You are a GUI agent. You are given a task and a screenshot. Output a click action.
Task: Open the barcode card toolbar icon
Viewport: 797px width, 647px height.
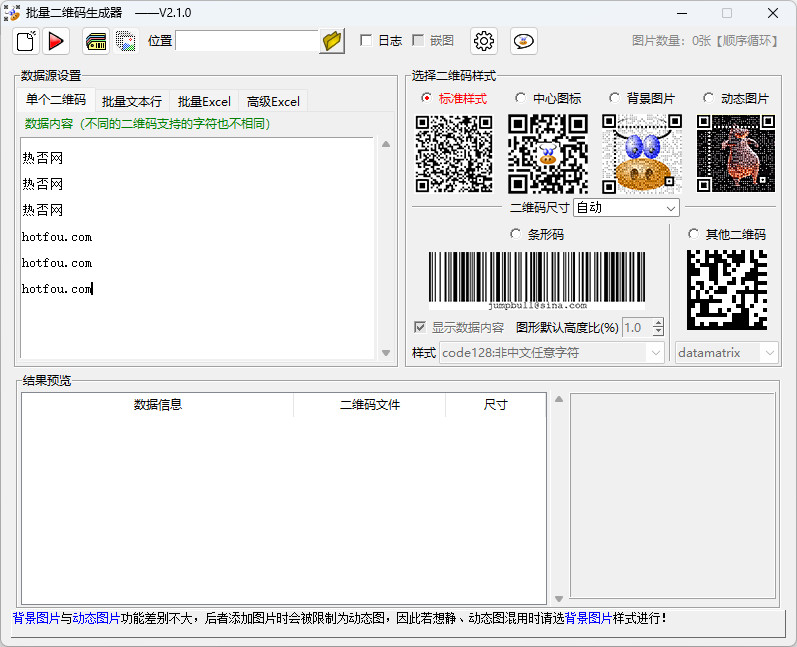(x=96, y=41)
